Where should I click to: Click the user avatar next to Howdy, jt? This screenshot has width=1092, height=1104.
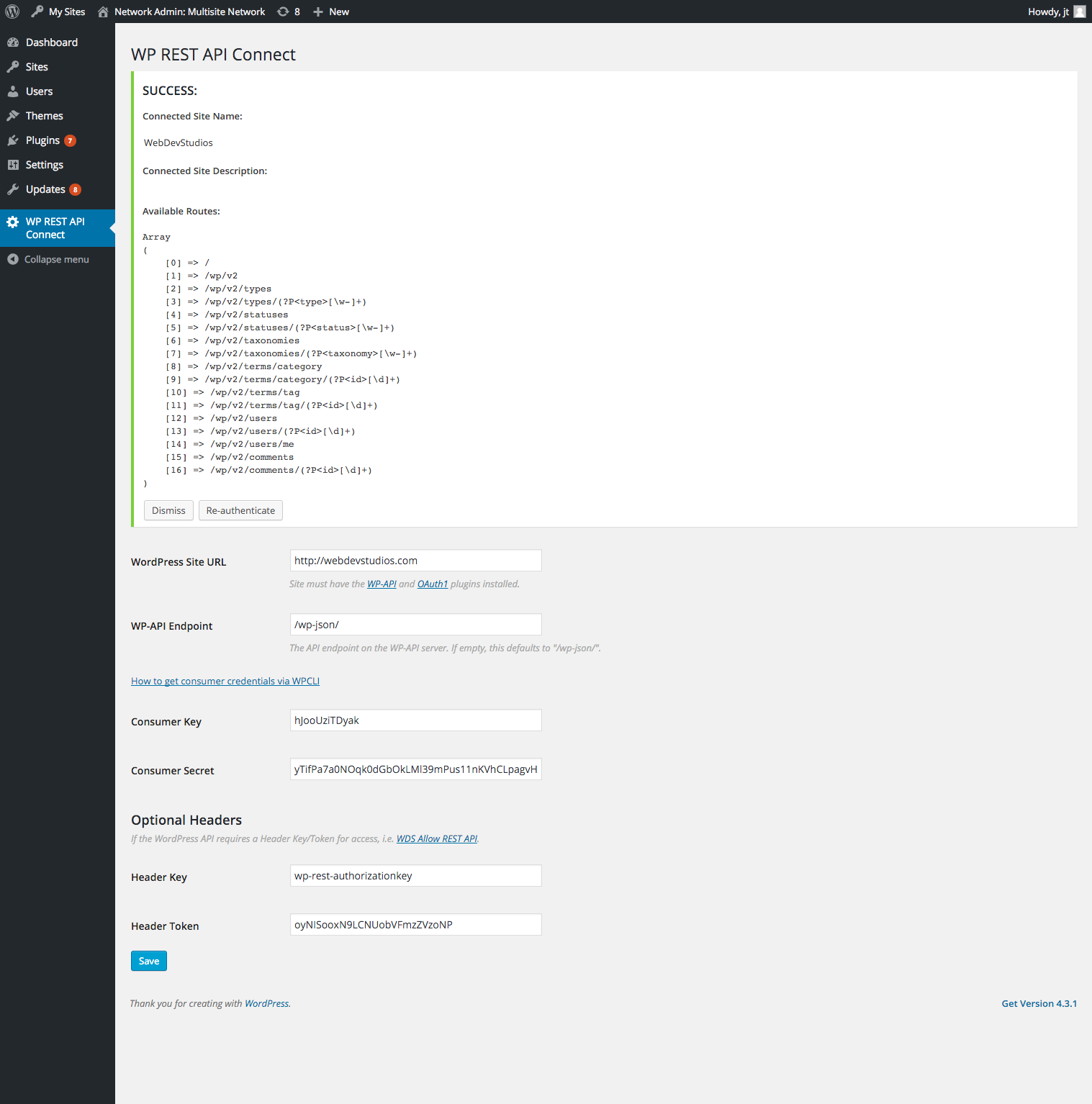[x=1080, y=12]
